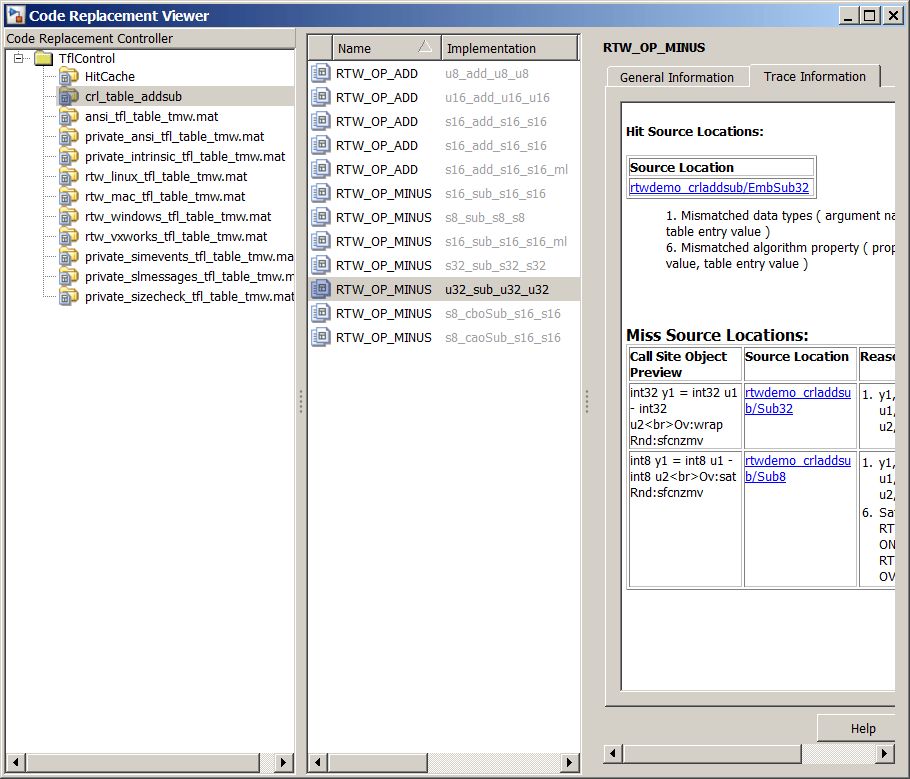Viewport: 910px width, 779px height.
Task: Click entry icon for s16_add_s16_s16_ml row
Action: coord(320,169)
